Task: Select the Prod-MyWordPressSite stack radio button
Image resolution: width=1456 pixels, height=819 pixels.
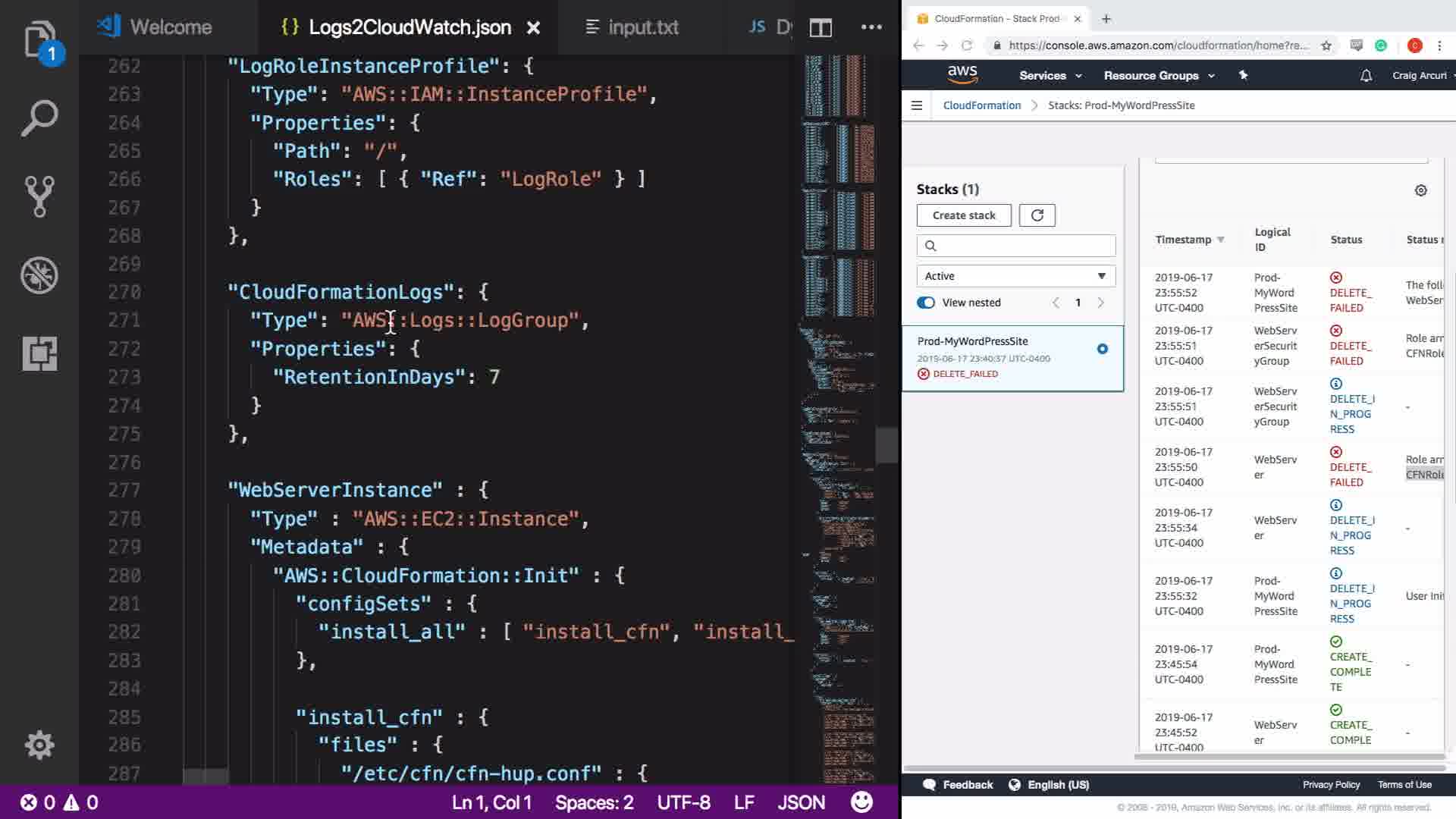Action: point(1102,349)
